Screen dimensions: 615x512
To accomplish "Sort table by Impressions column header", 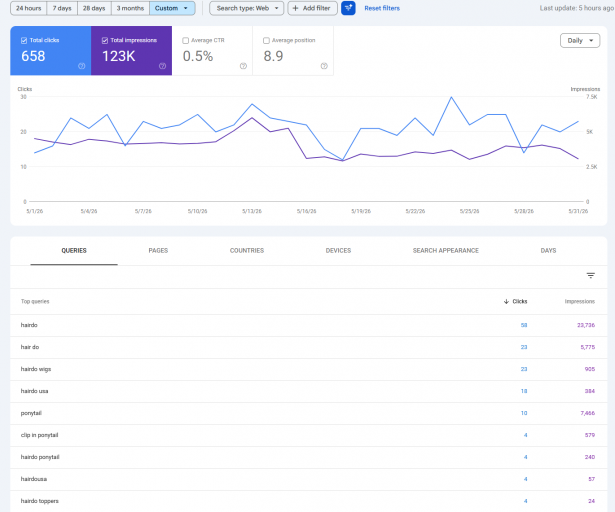I will pos(580,301).
